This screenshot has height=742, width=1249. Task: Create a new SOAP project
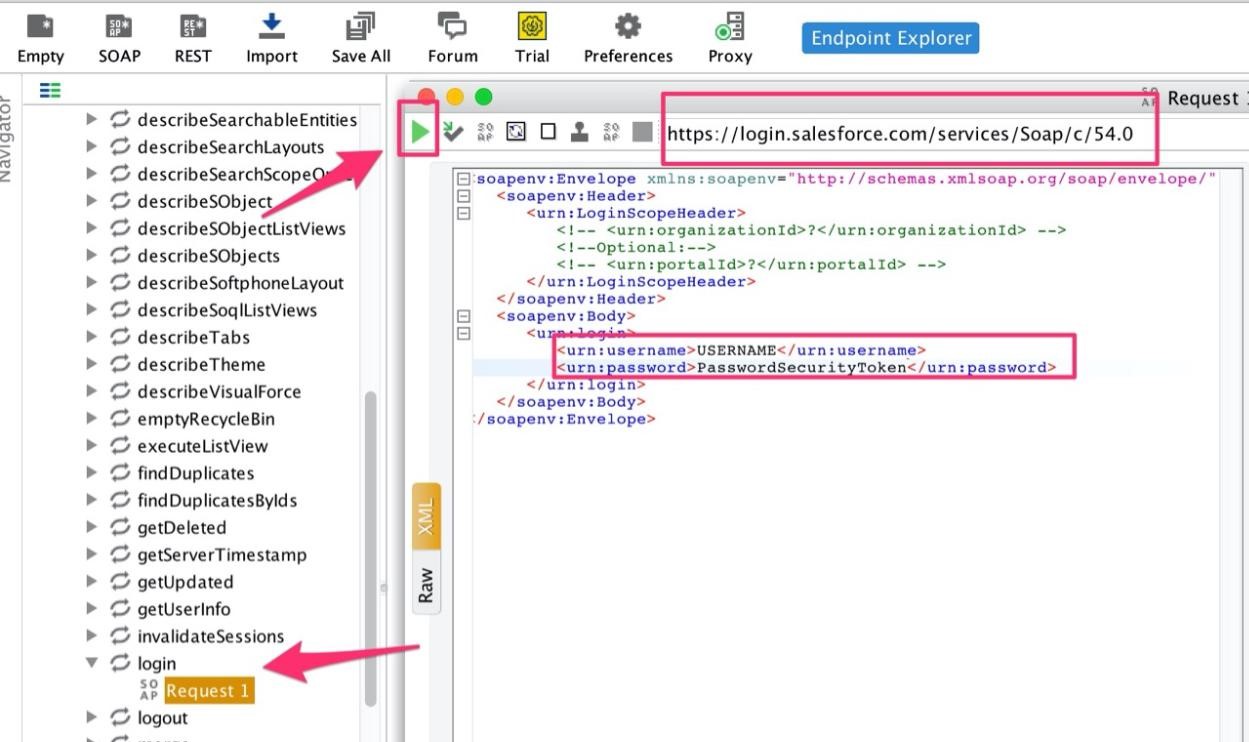click(120, 36)
